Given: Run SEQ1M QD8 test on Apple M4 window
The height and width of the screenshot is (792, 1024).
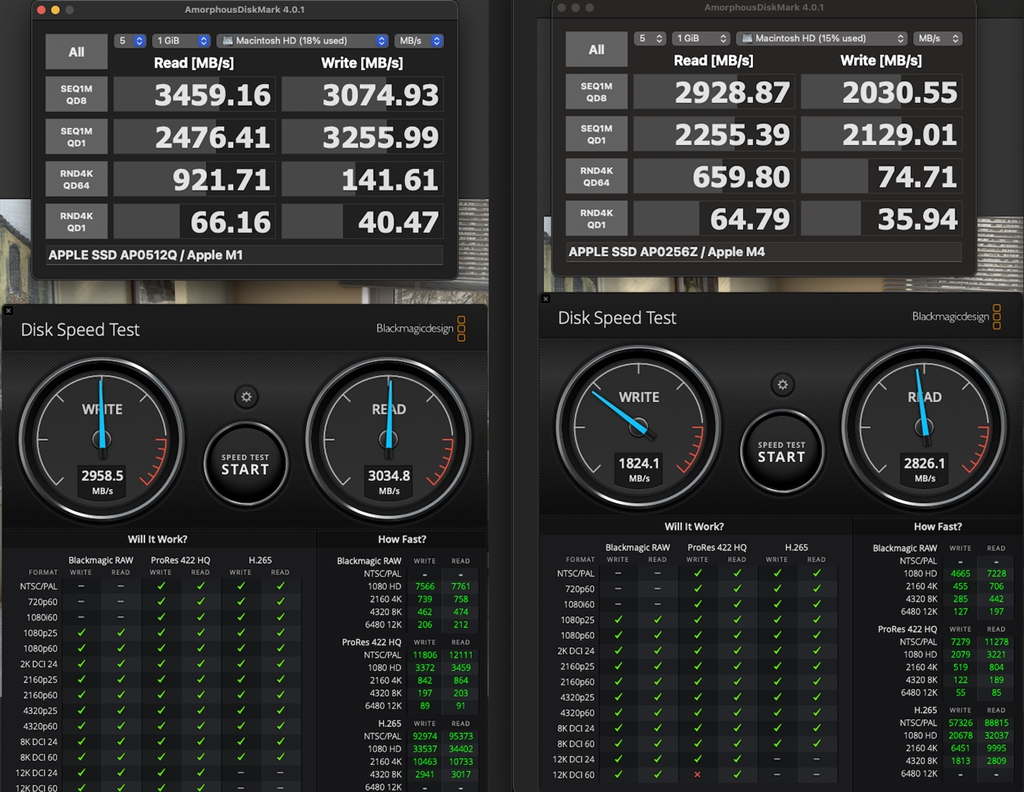Looking at the screenshot, I should point(596,92).
